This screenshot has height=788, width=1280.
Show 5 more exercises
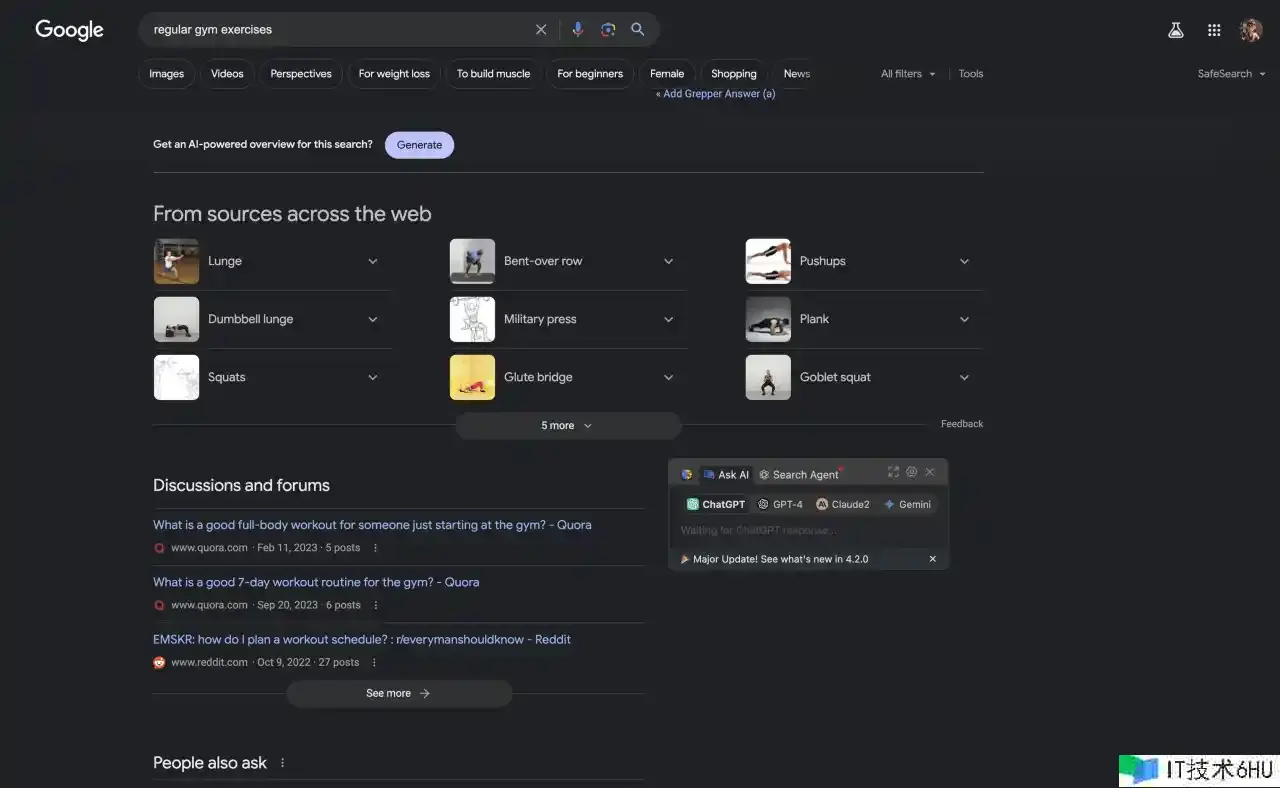(x=567, y=426)
